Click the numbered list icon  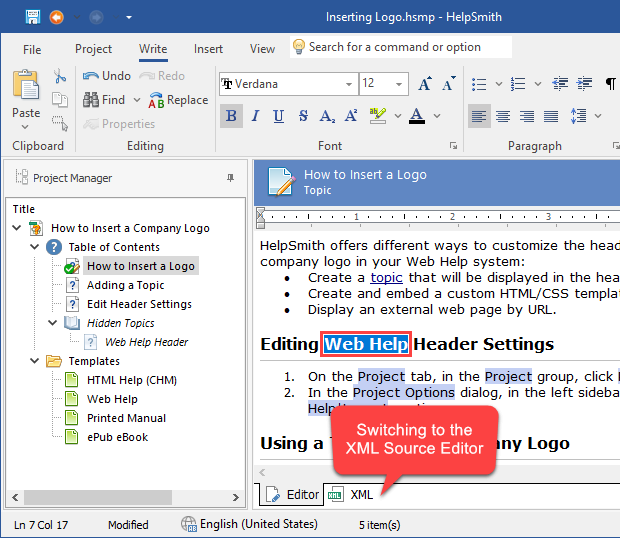point(518,84)
